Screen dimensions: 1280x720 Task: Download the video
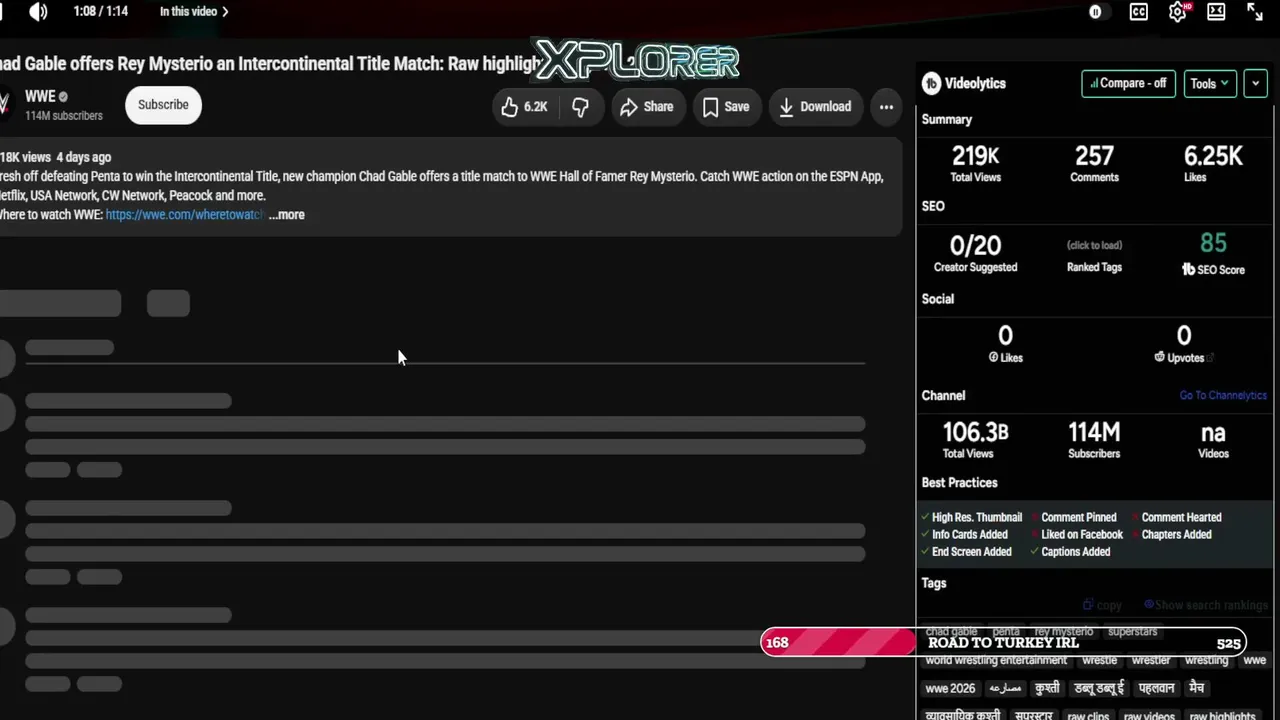click(x=815, y=107)
